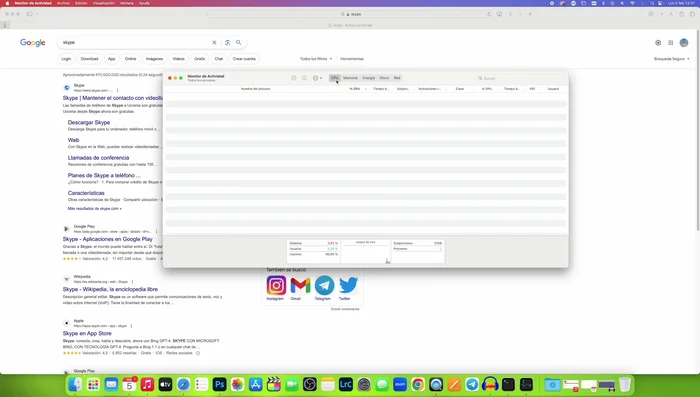700x397 pixels.
Task: Open the Ventana menu
Action: click(127, 3)
